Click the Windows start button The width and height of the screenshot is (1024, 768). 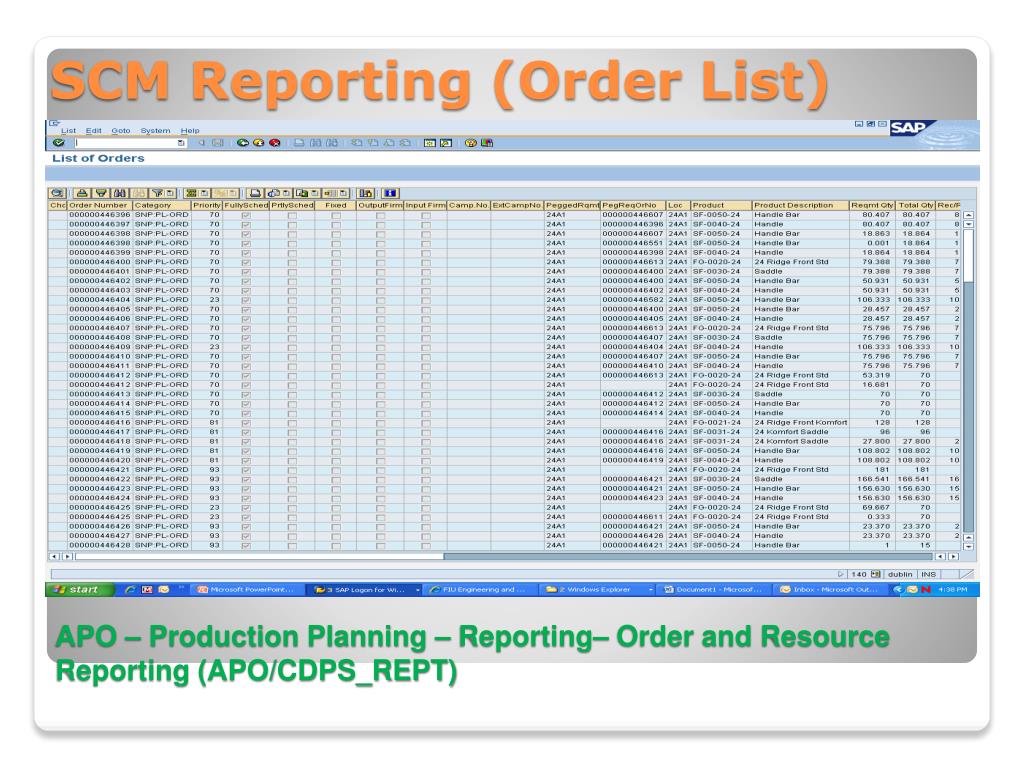pyautogui.click(x=80, y=589)
